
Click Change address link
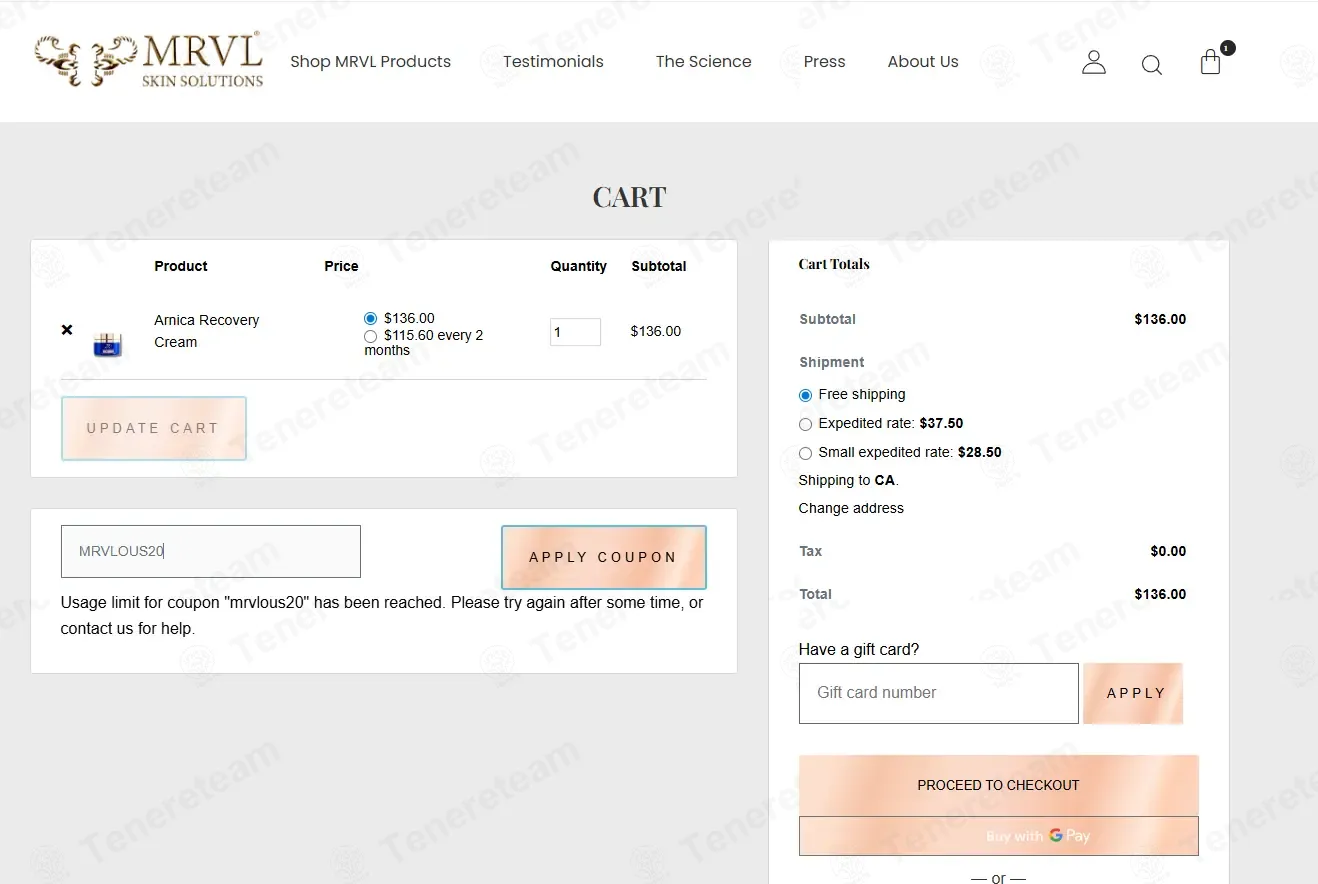[x=851, y=508]
